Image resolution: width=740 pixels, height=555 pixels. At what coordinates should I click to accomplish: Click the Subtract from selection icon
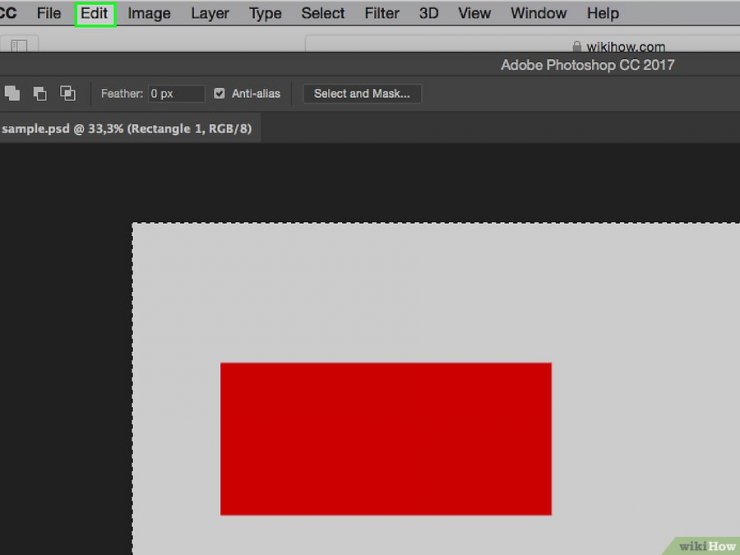tap(40, 93)
